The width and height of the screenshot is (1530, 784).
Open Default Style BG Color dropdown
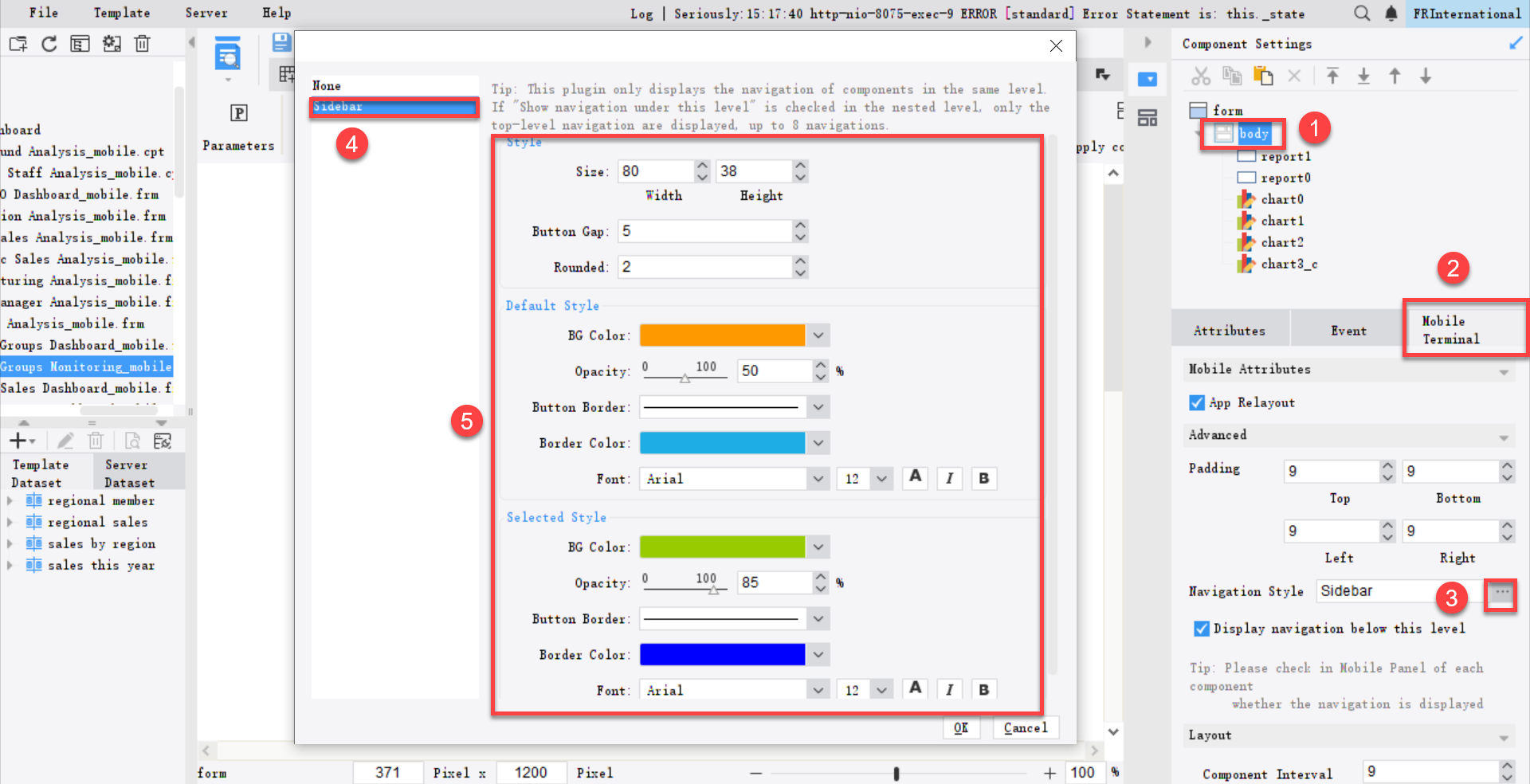tap(818, 335)
